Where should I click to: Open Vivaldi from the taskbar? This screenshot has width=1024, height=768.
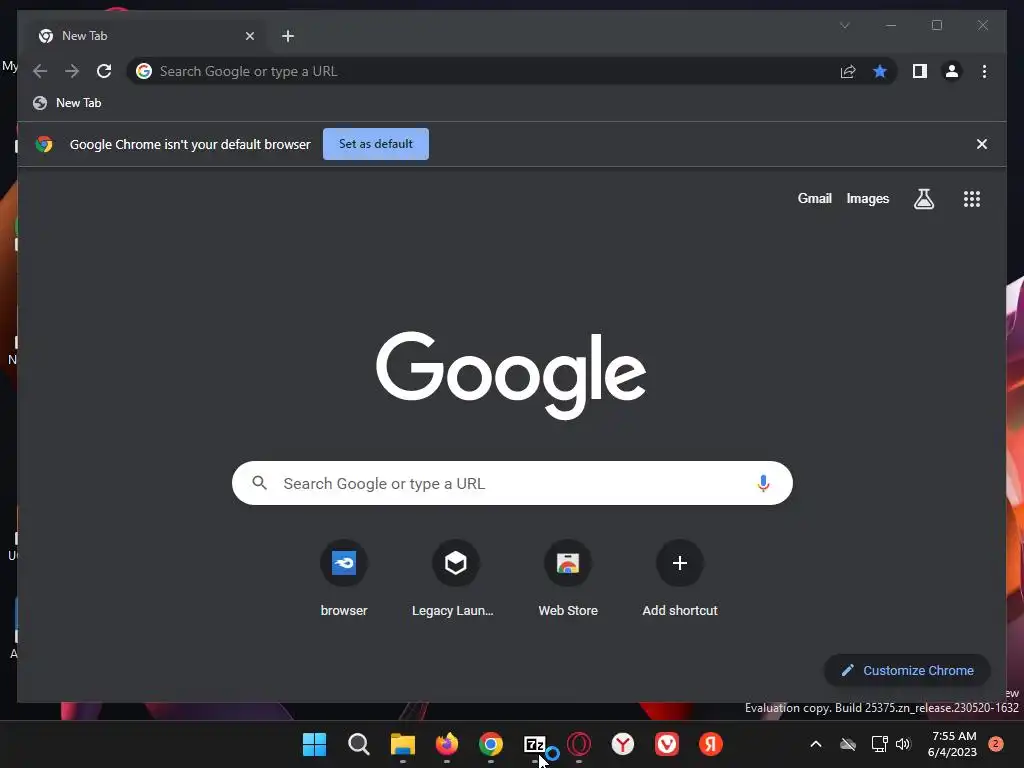pyautogui.click(x=667, y=744)
